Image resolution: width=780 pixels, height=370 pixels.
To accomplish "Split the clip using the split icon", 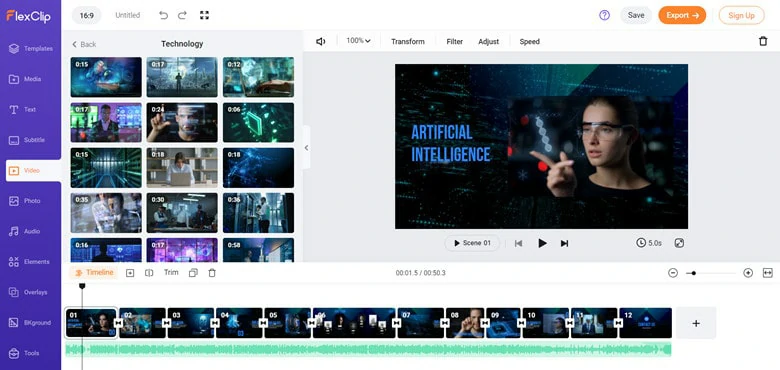I will 149,273.
